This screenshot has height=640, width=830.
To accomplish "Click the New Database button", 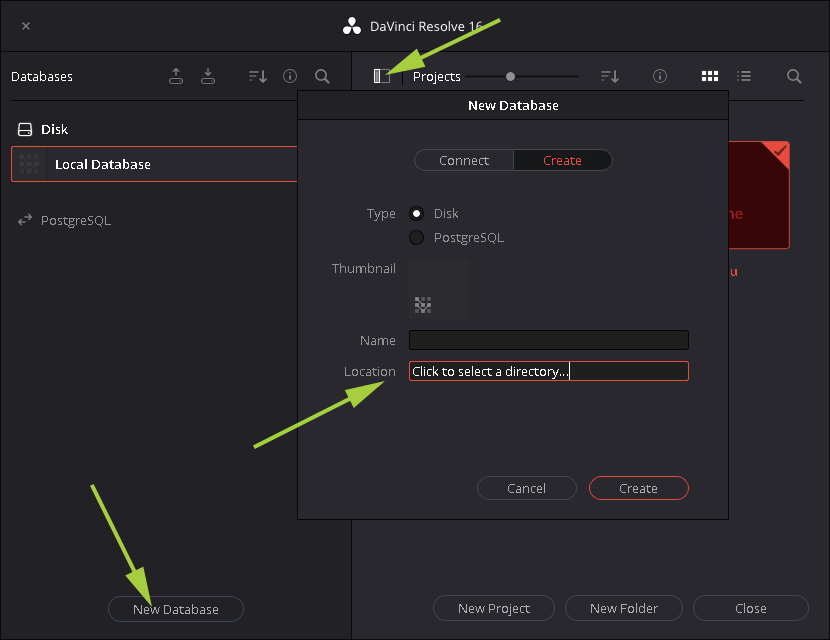I will (x=175, y=608).
